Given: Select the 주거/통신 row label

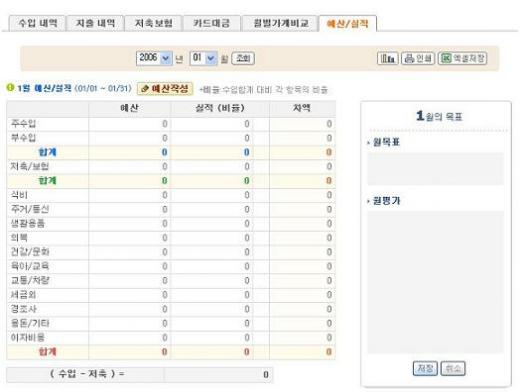Looking at the screenshot, I should (30, 209).
